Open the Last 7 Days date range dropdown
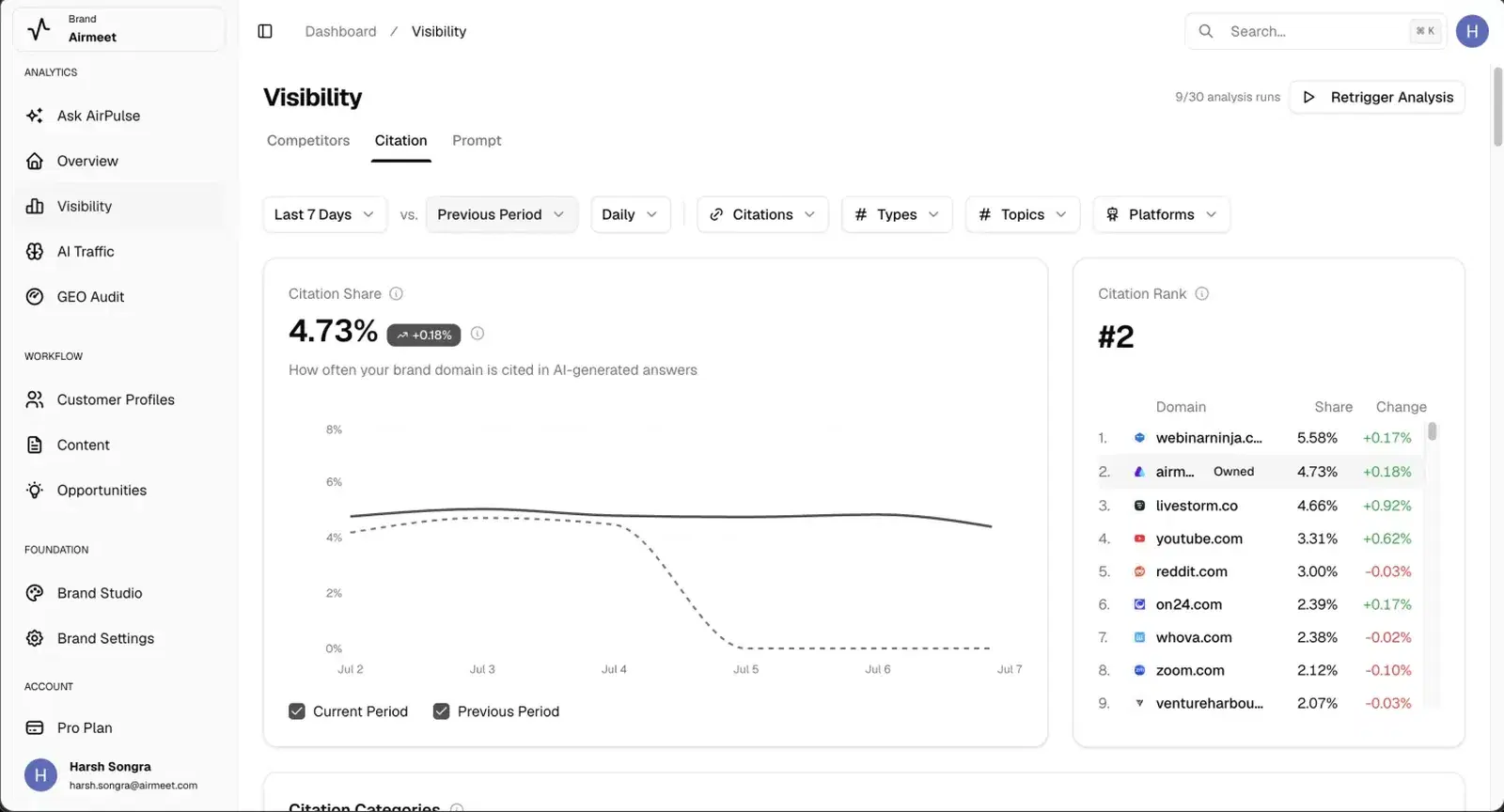 click(324, 214)
